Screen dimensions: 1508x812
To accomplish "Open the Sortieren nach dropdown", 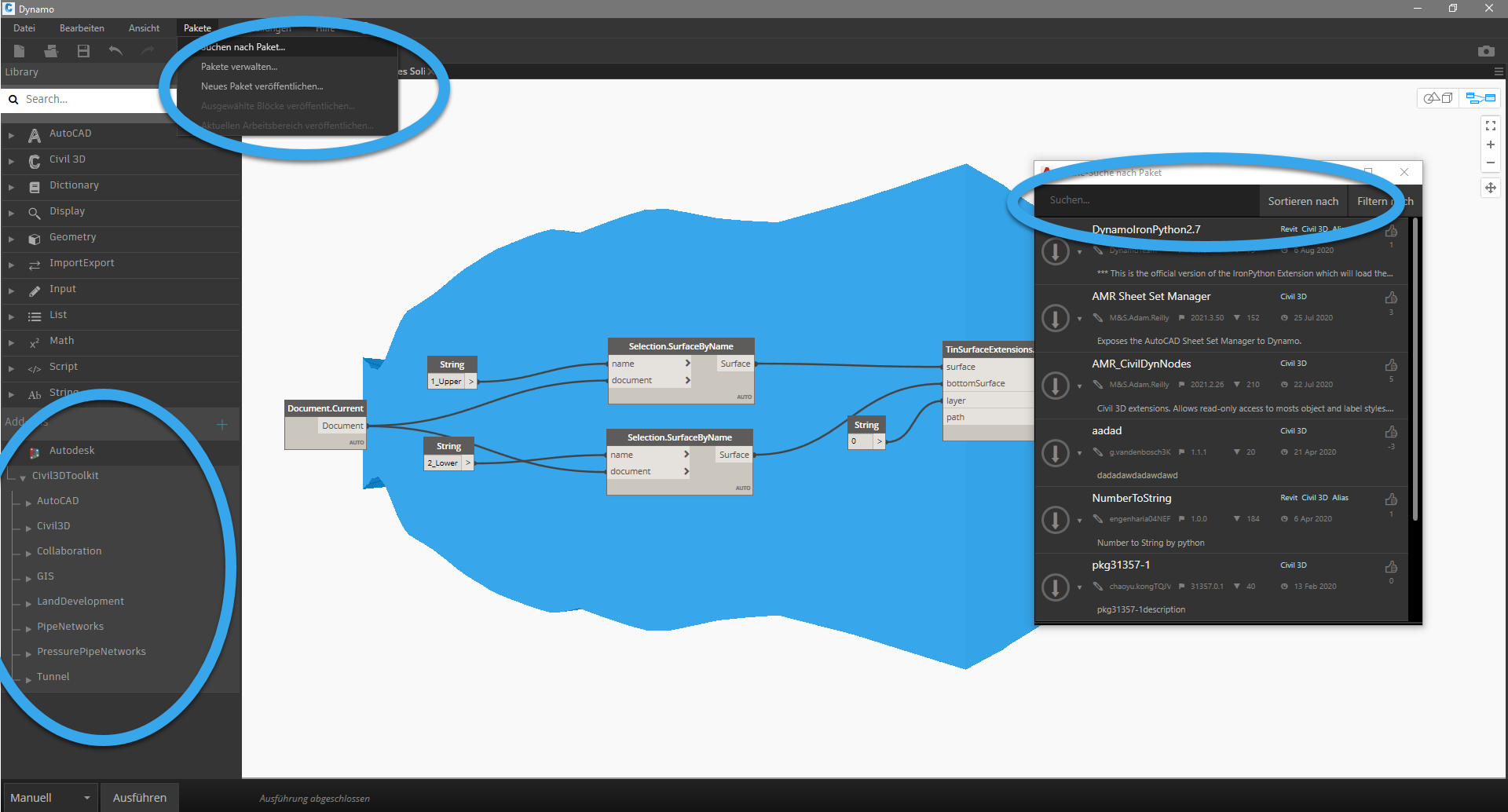I will (1302, 201).
